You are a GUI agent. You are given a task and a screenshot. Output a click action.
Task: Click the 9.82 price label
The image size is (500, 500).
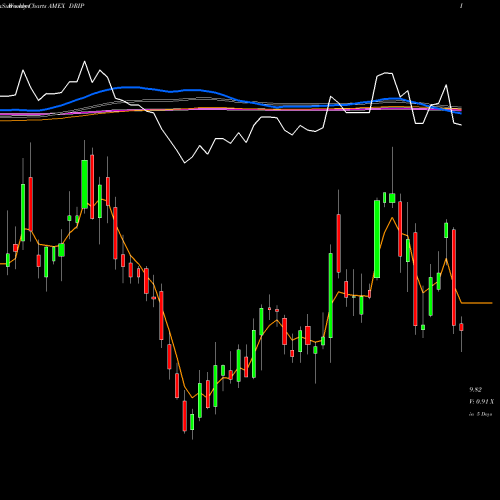pos(475,389)
